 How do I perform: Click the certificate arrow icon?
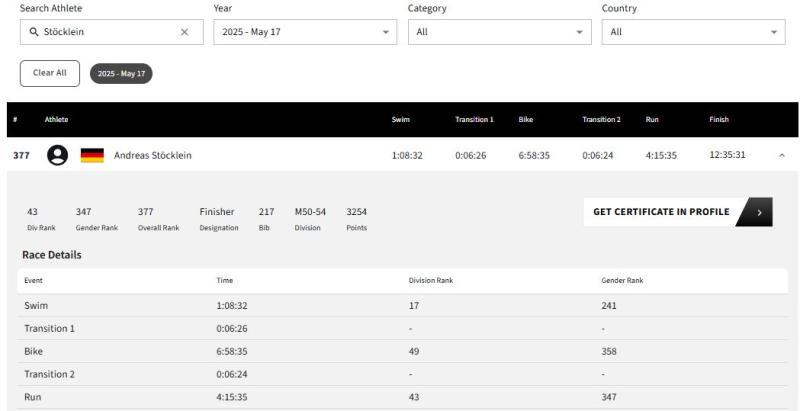click(759, 213)
